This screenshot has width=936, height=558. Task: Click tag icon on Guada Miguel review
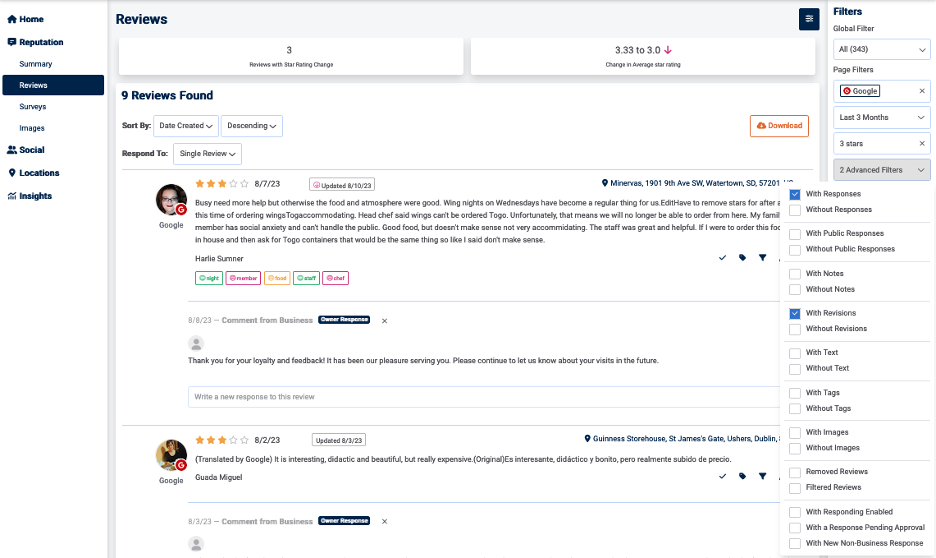(x=743, y=476)
